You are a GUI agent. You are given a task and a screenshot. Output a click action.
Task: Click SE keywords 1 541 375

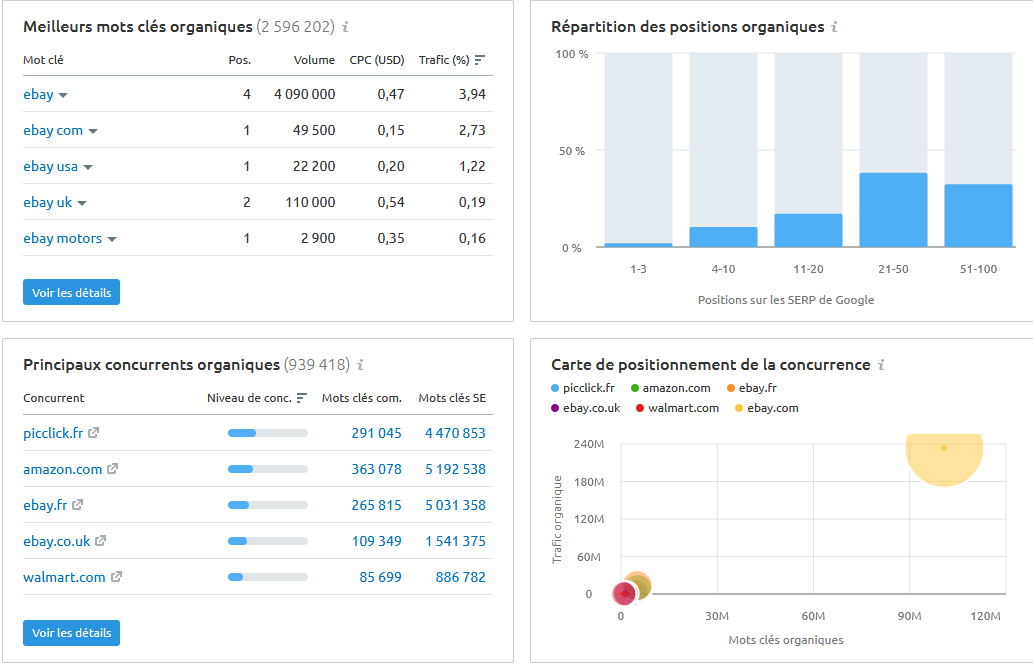click(x=455, y=541)
